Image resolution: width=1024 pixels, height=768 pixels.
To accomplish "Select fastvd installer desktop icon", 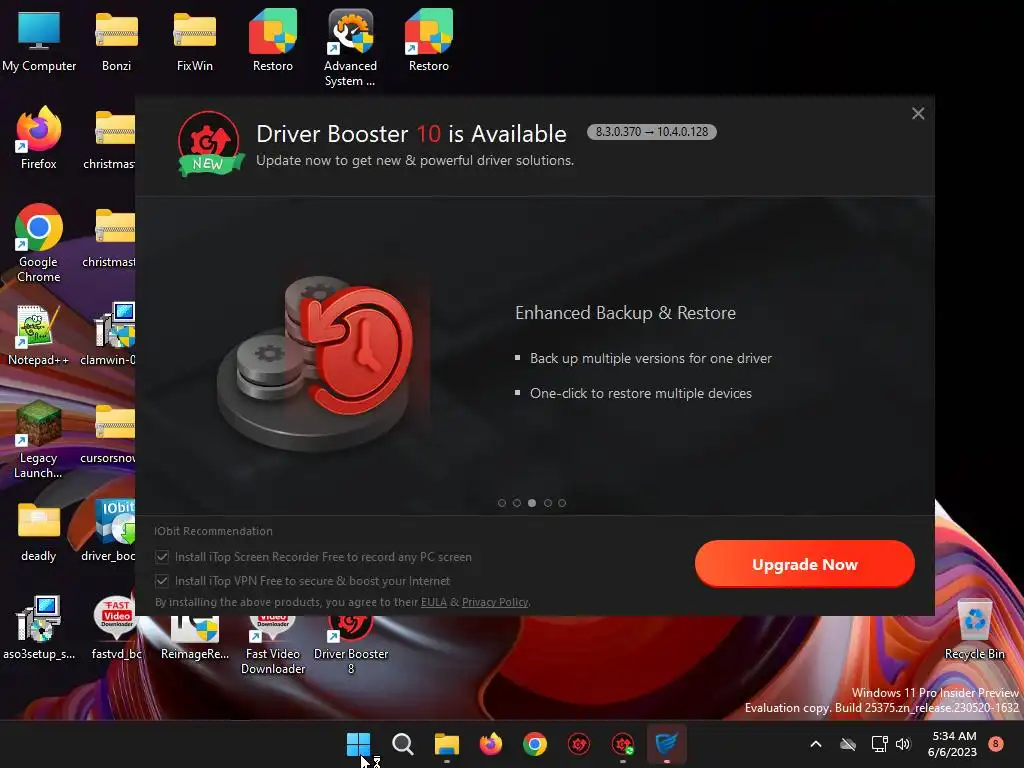I will (116, 628).
